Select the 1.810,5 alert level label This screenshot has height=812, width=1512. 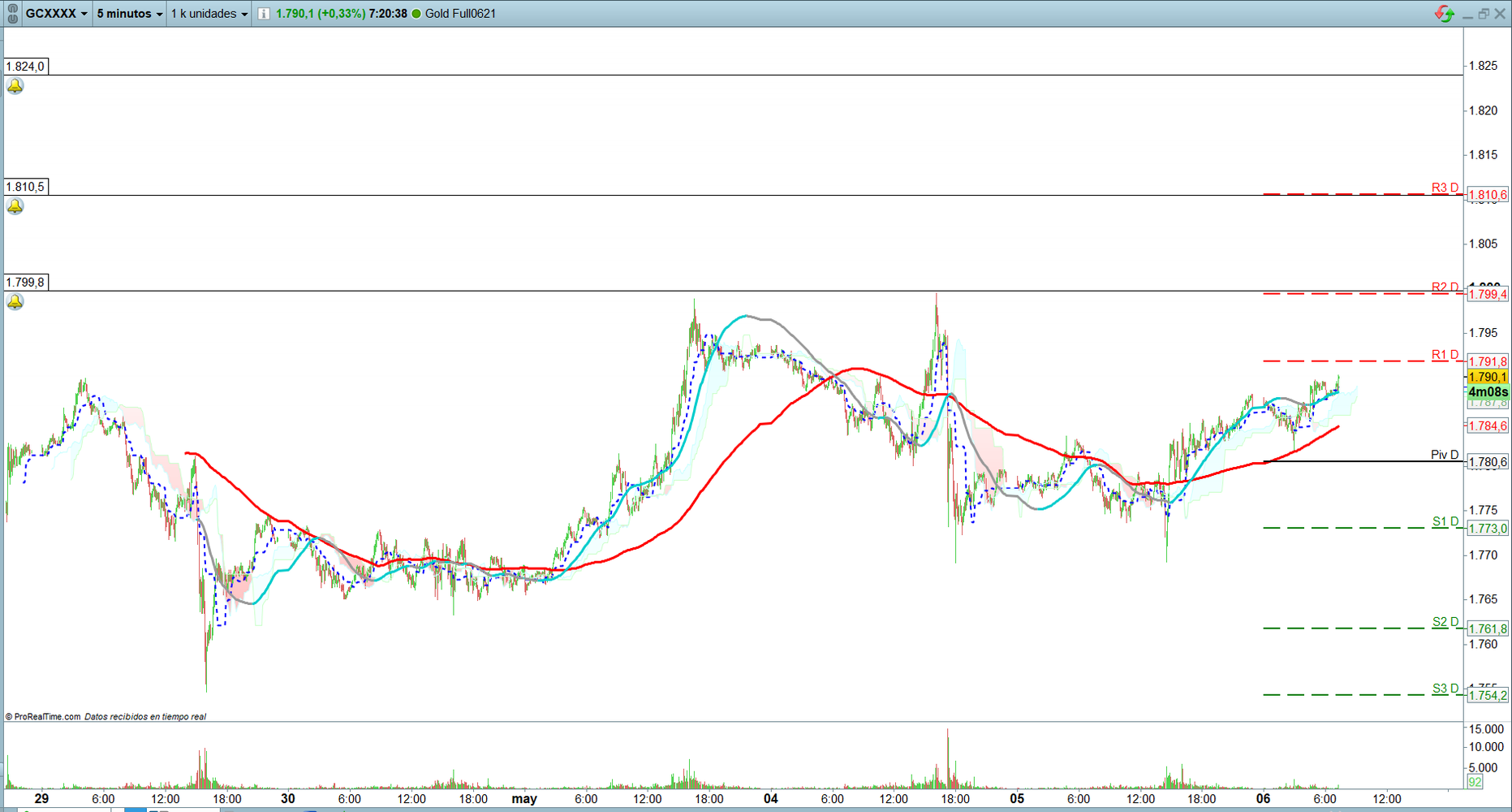[x=25, y=187]
